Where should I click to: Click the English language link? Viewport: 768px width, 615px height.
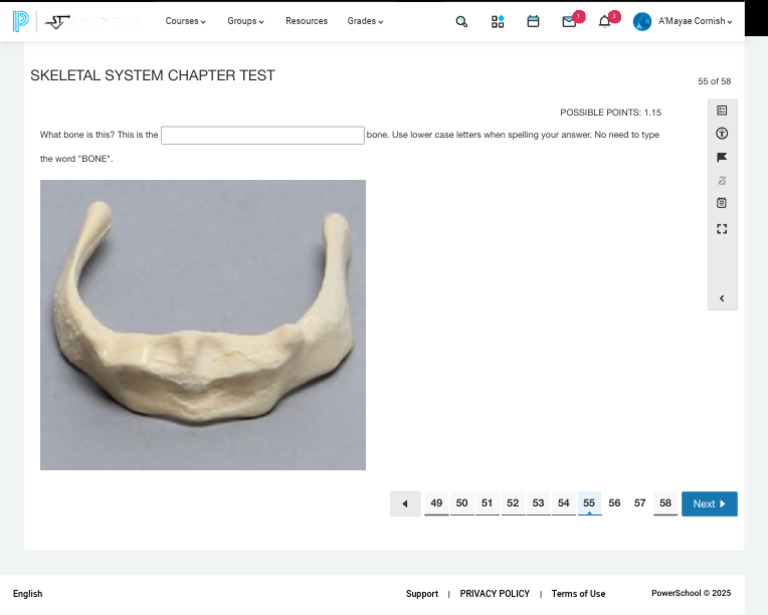pos(28,594)
